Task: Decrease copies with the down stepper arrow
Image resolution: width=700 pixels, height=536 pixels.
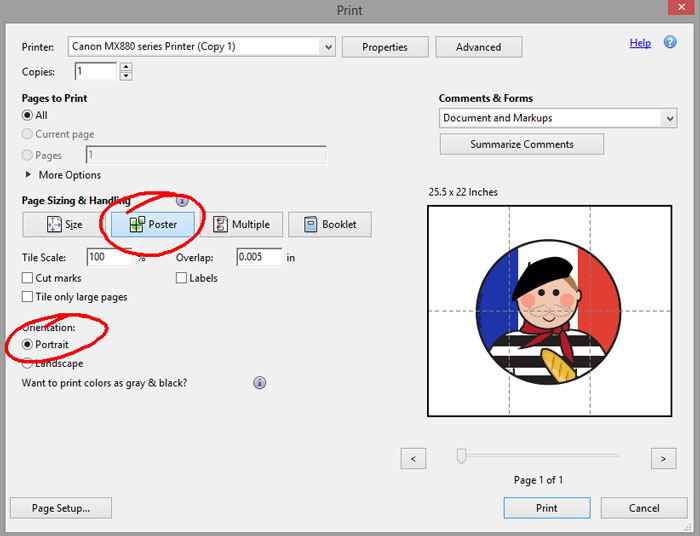Action: pos(126,76)
